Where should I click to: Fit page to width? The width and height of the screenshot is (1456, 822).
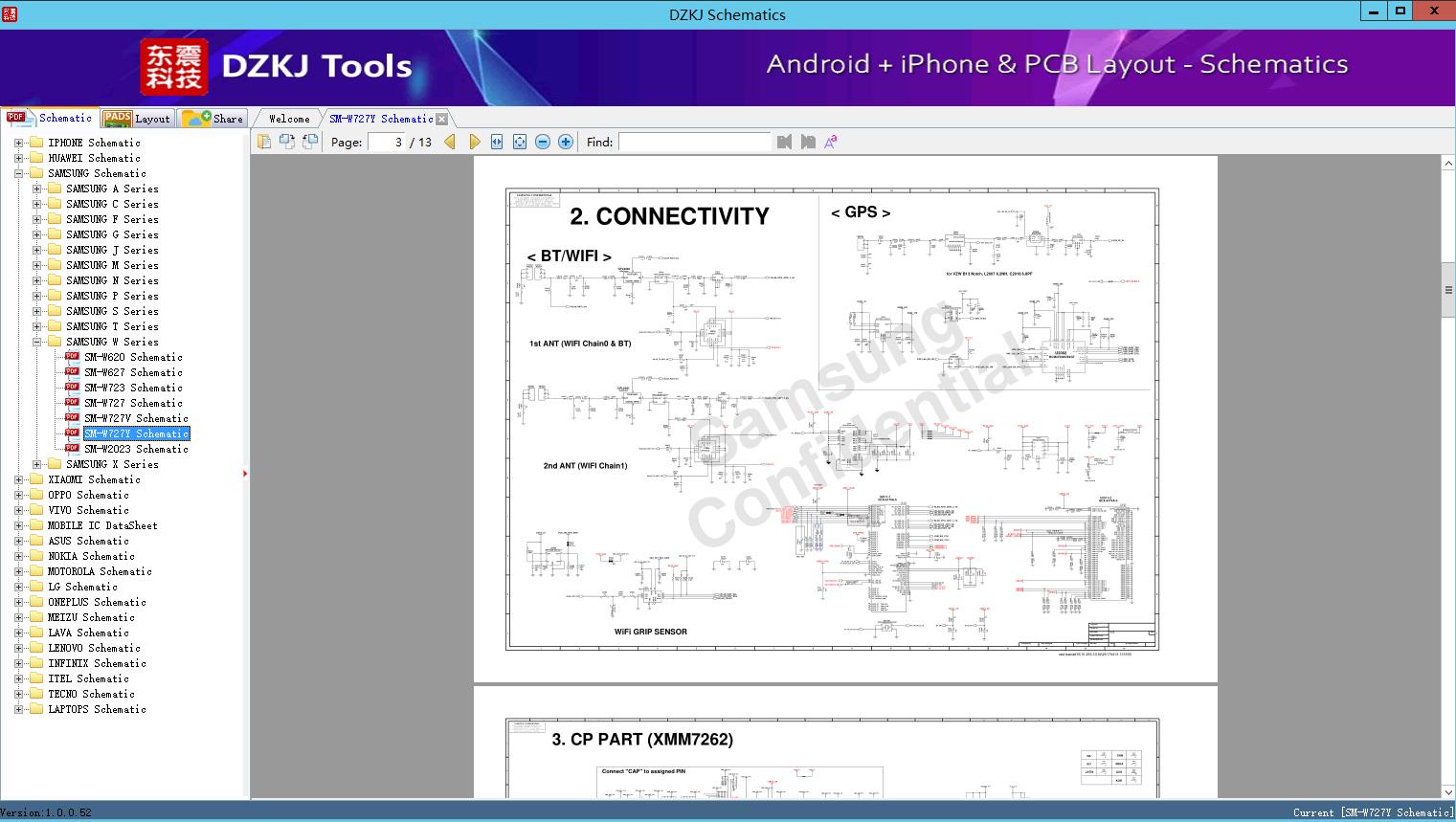pos(497,142)
